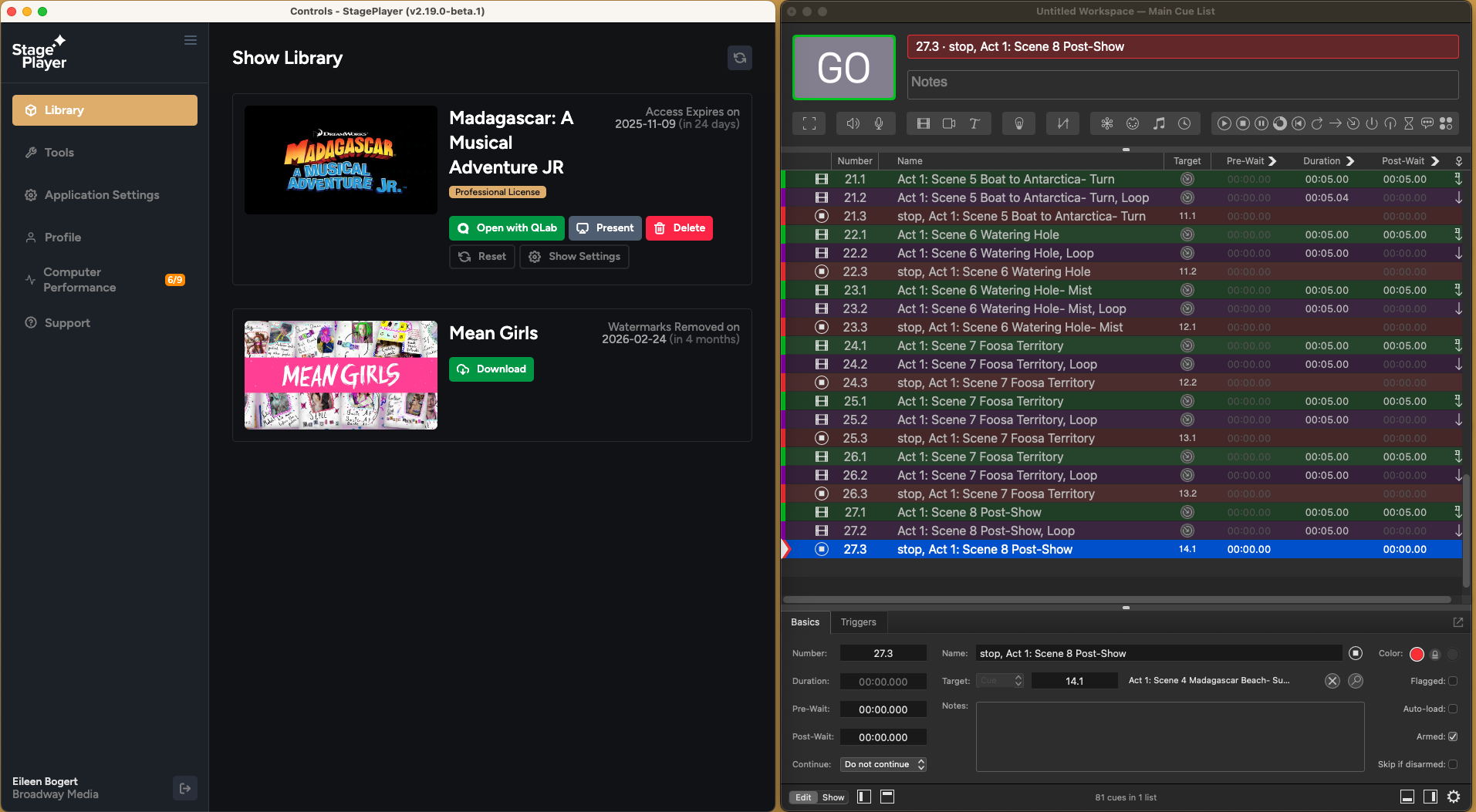Reset the Madagascar show

coord(482,257)
